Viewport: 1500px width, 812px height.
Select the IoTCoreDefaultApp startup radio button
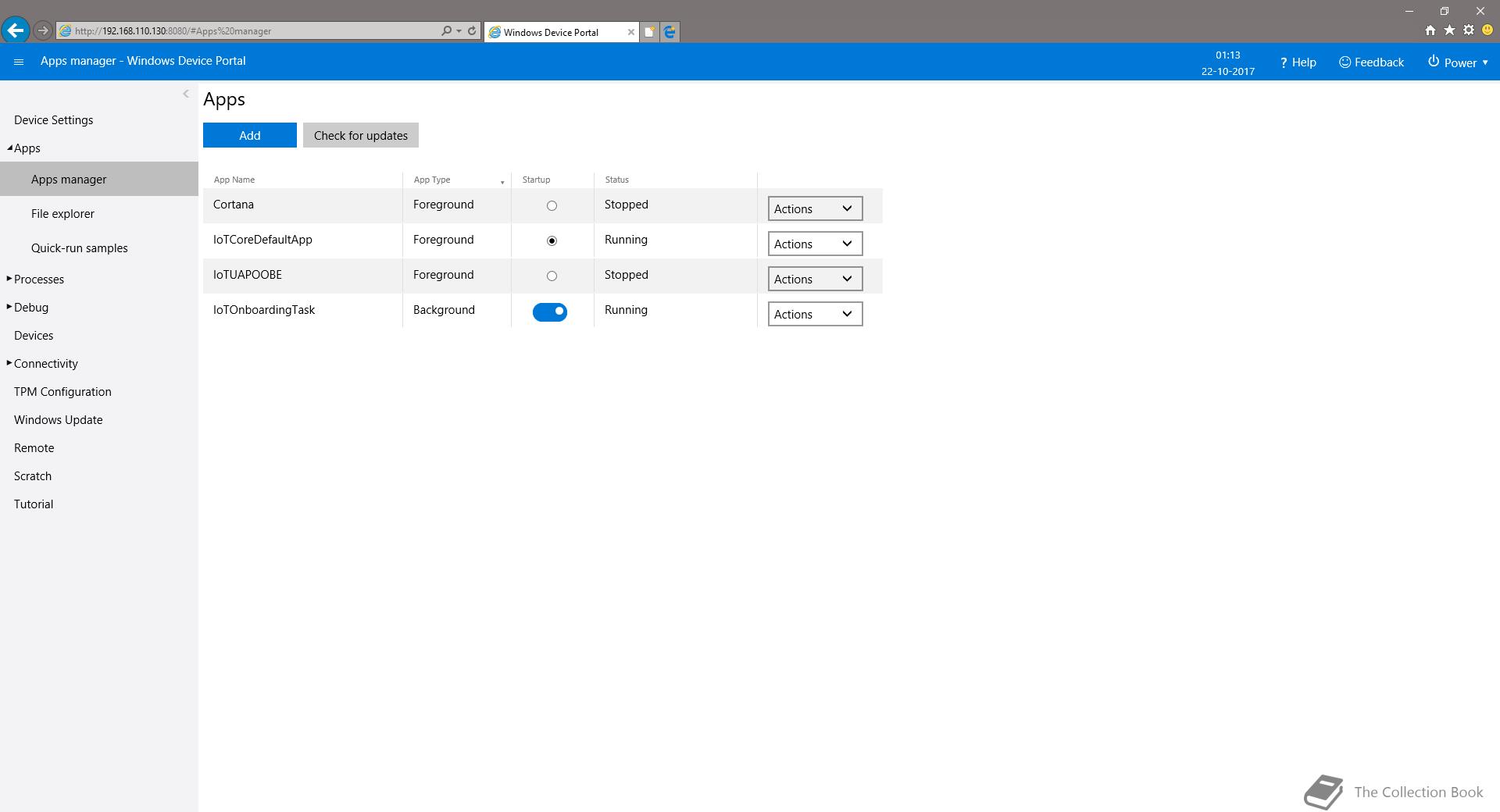click(552, 241)
